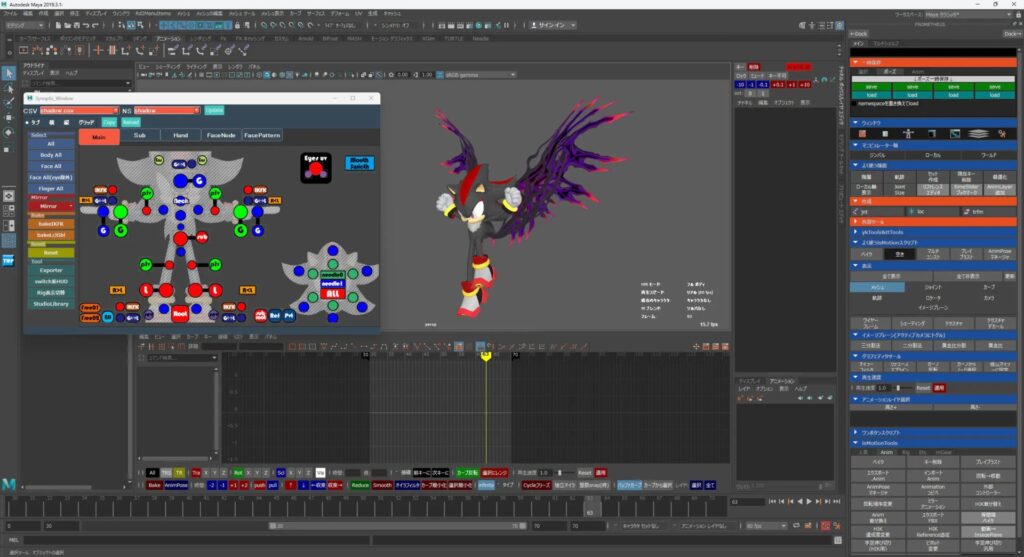This screenshot has height=557, width=1024.
Task: Switch to the Hand tab in picker
Action: [x=180, y=135]
